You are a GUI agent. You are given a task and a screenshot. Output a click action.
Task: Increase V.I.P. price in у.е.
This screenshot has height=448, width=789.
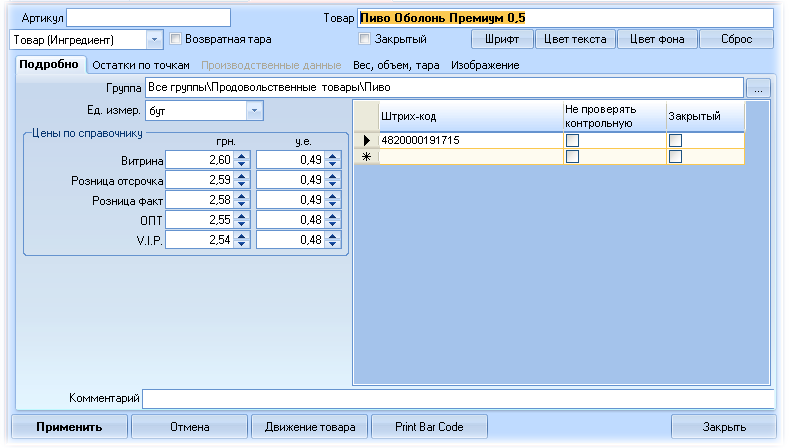[x=333, y=236]
